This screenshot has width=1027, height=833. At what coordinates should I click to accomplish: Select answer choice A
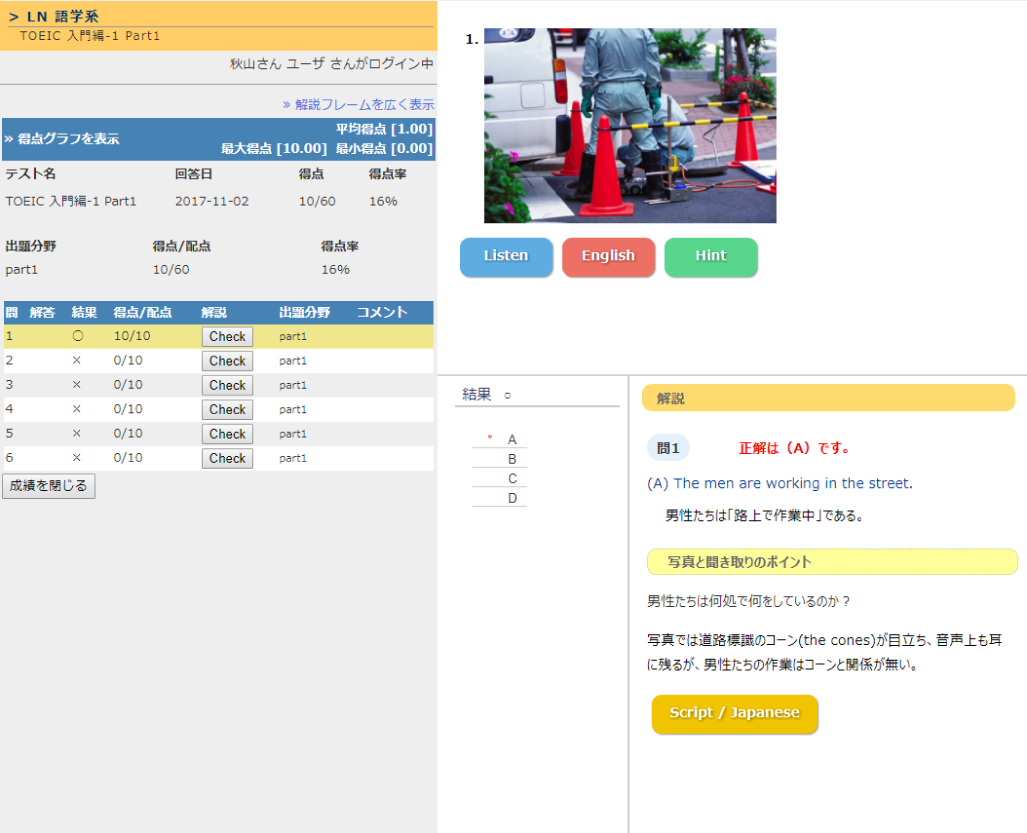pos(512,439)
